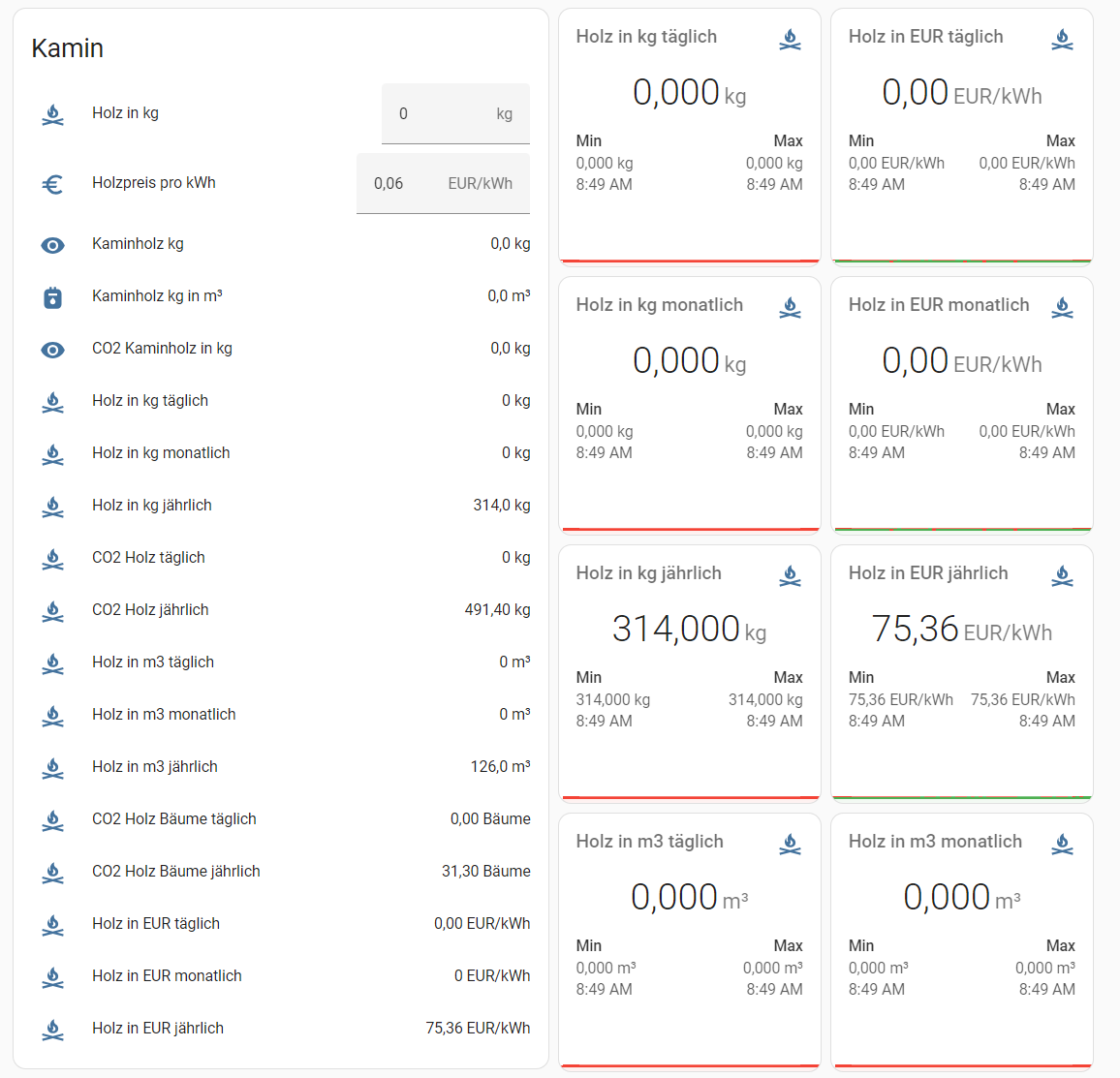
Task: Select the campfire icon beside CO2 Holz täglich
Action: [53, 559]
